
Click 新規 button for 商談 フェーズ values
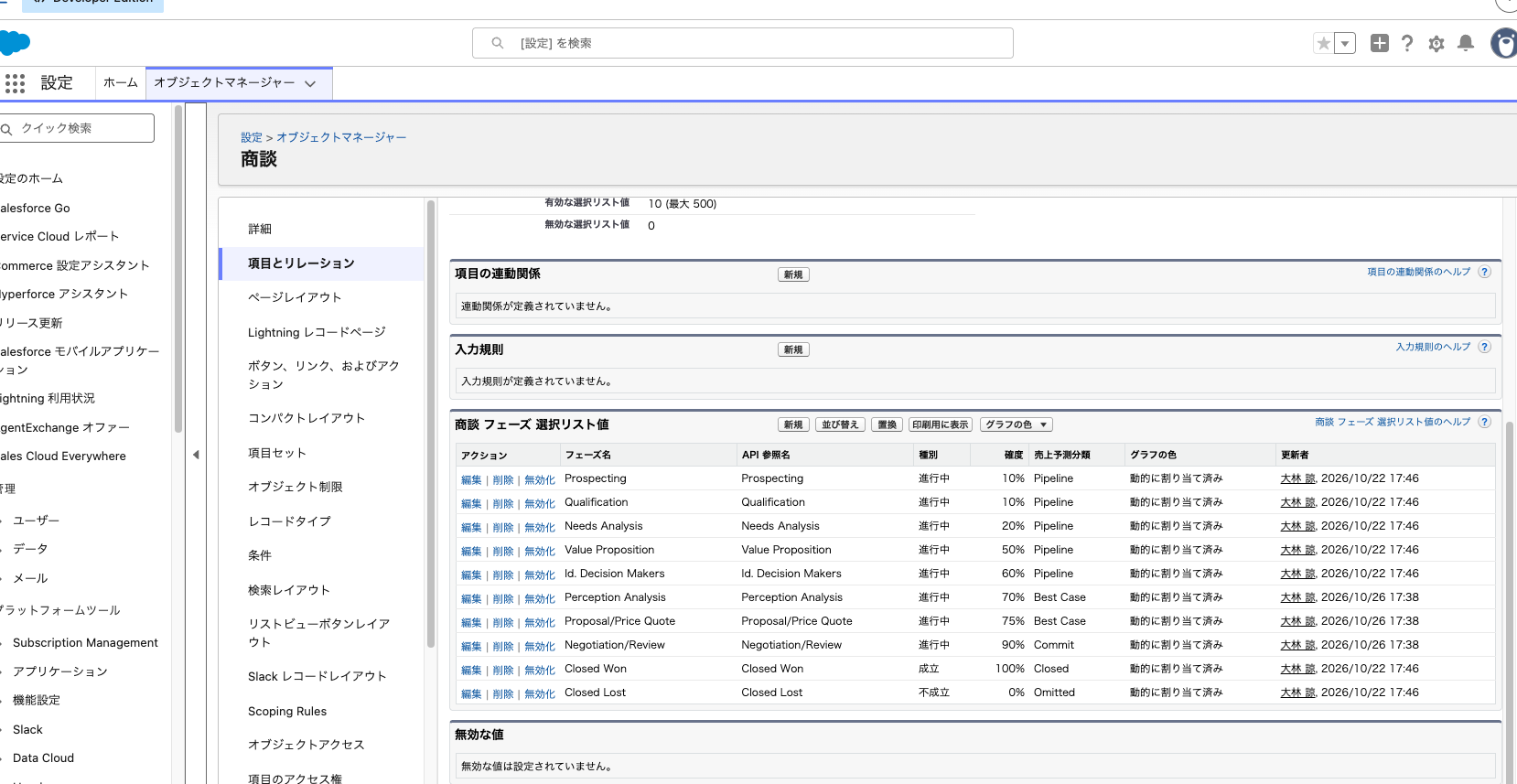[x=793, y=424]
